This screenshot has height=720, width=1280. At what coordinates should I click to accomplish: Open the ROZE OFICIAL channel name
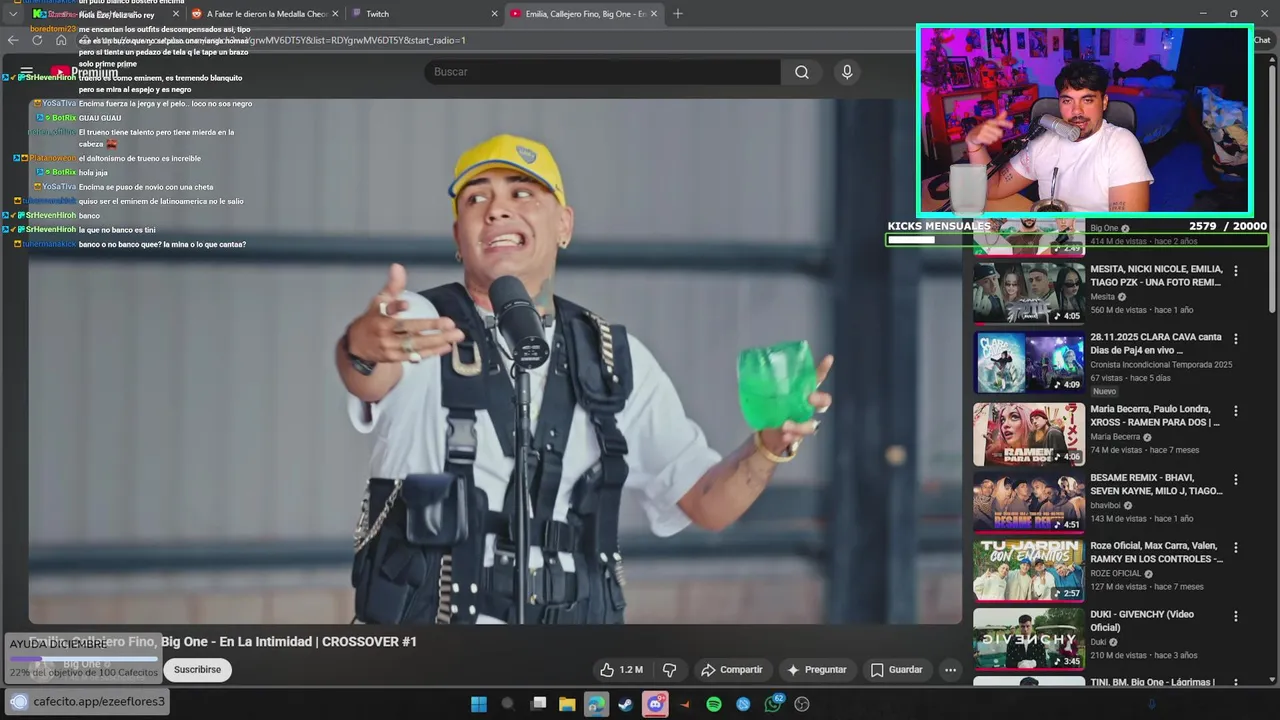tap(1115, 574)
